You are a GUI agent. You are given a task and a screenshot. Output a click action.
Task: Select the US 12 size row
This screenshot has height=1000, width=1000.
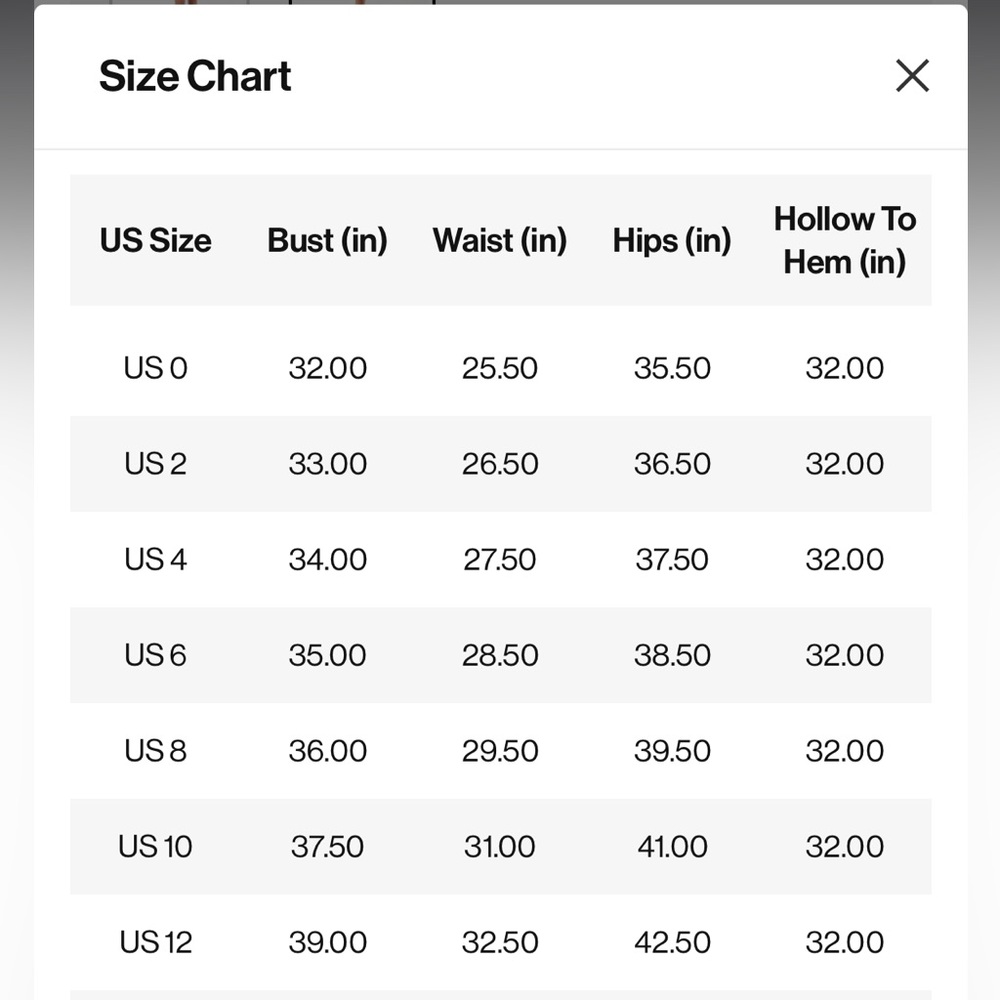(x=501, y=942)
